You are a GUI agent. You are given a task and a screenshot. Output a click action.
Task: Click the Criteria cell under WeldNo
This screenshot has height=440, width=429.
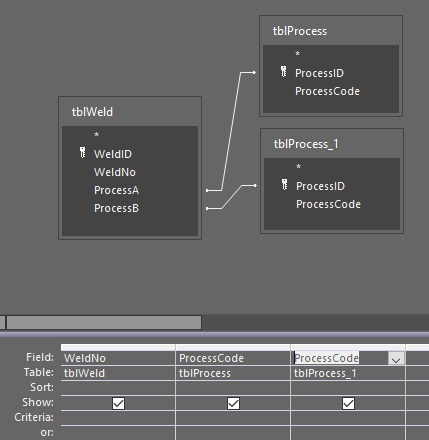click(118, 418)
